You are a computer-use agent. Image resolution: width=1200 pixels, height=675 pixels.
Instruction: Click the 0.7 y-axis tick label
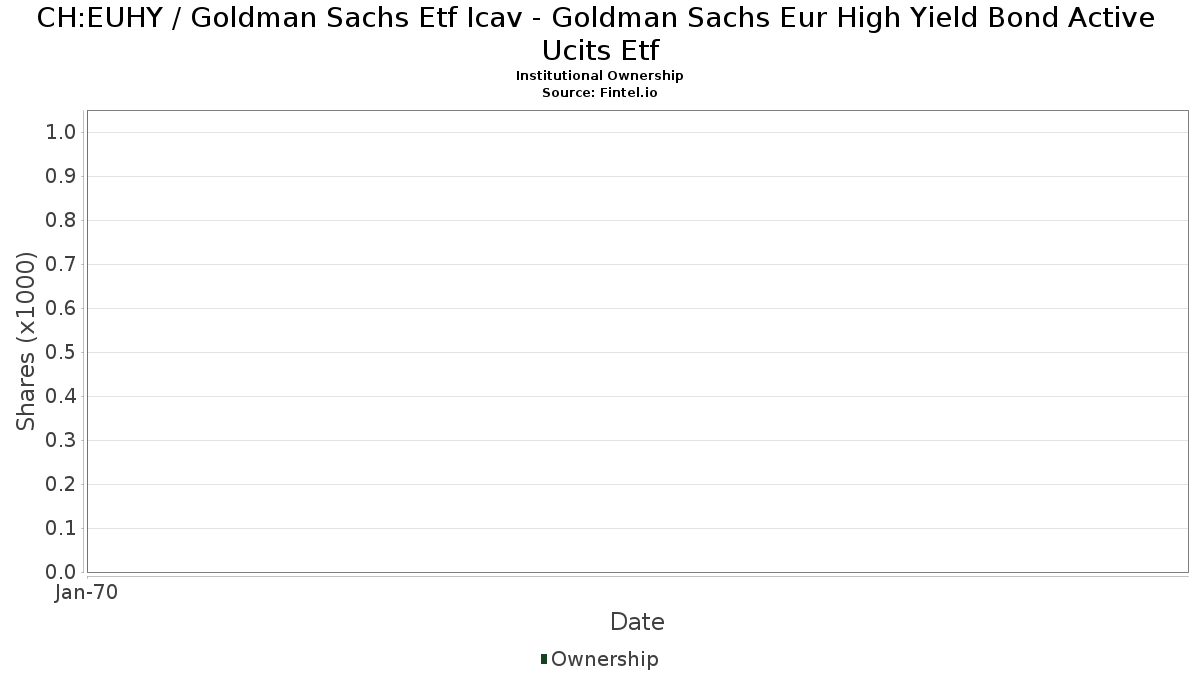click(x=62, y=264)
